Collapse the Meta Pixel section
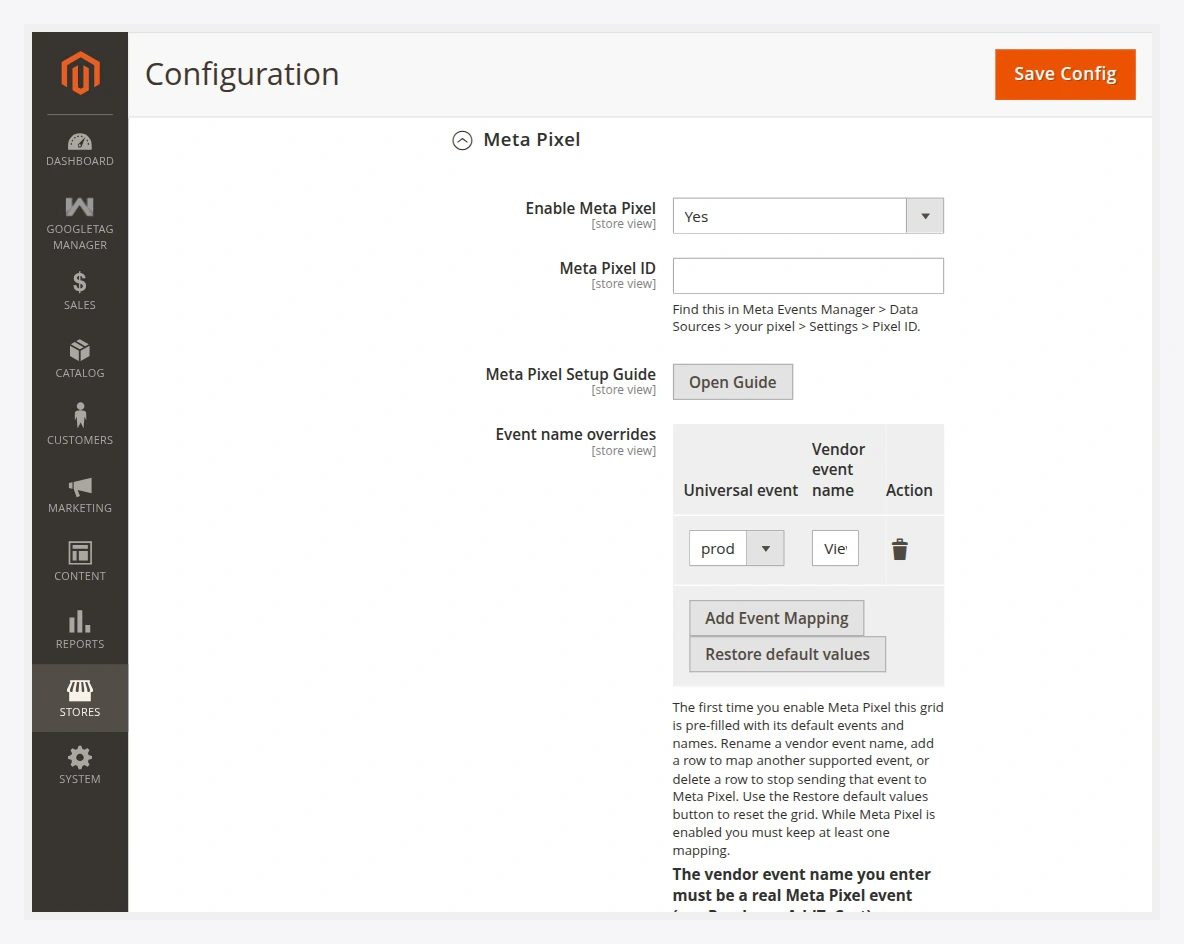This screenshot has height=944, width=1184. coord(462,140)
